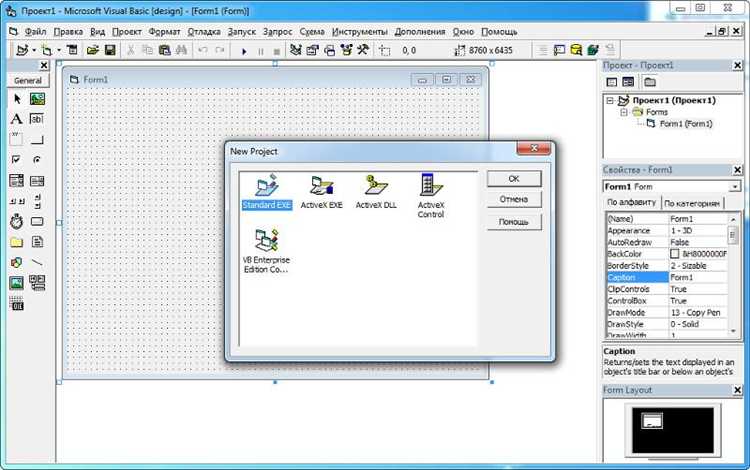Switch to the По алфавиту properties tab
Viewport: 750px width, 470px height.
point(631,202)
